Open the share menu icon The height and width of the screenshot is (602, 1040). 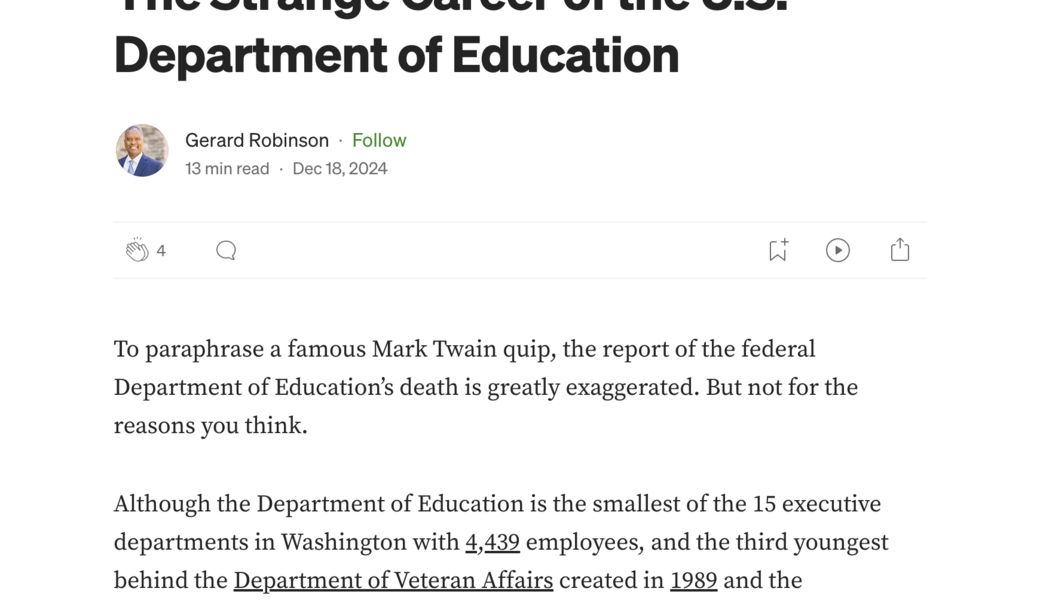[900, 250]
